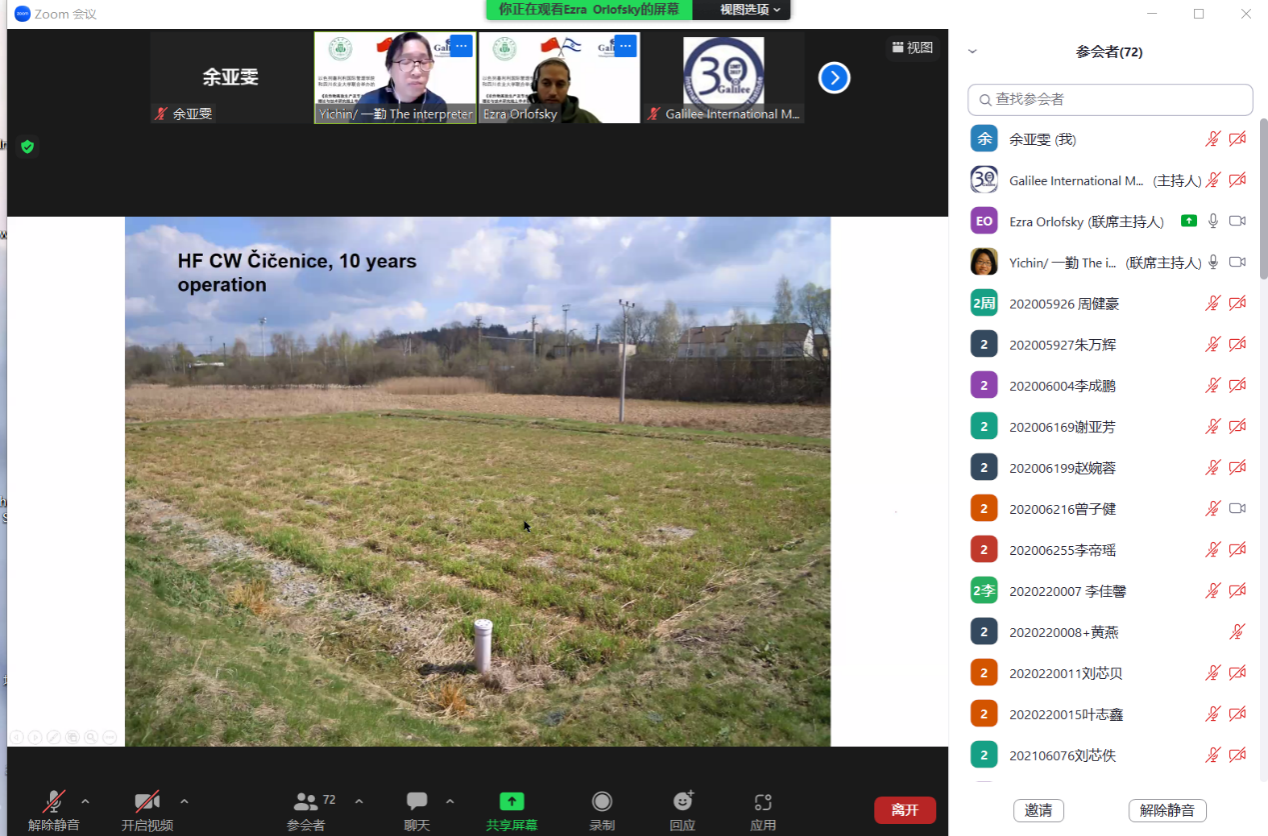Click the 邀请 invite button
Image resolution: width=1268 pixels, height=836 pixels.
[1038, 810]
